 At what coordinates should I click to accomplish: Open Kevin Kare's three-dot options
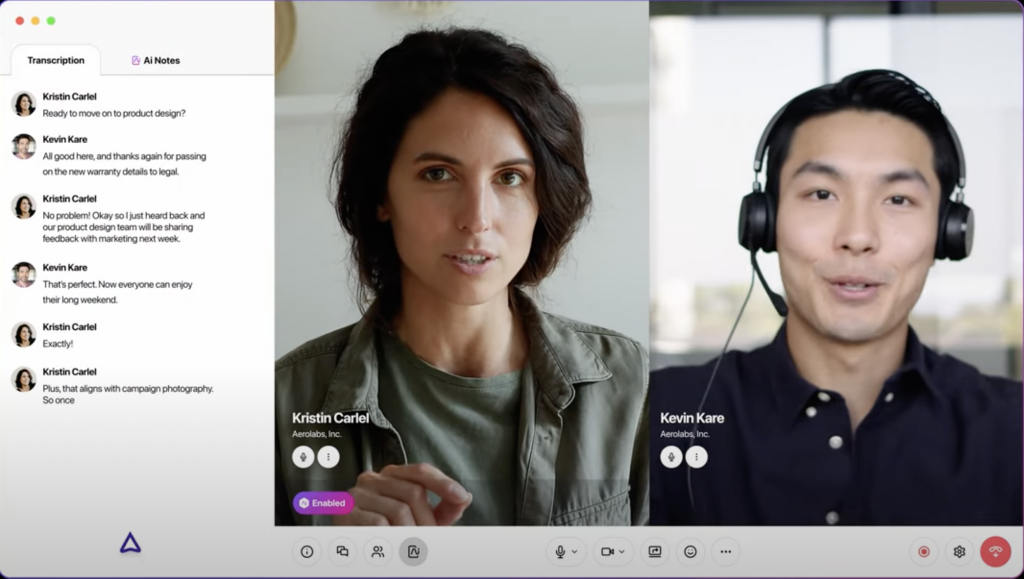(x=697, y=456)
